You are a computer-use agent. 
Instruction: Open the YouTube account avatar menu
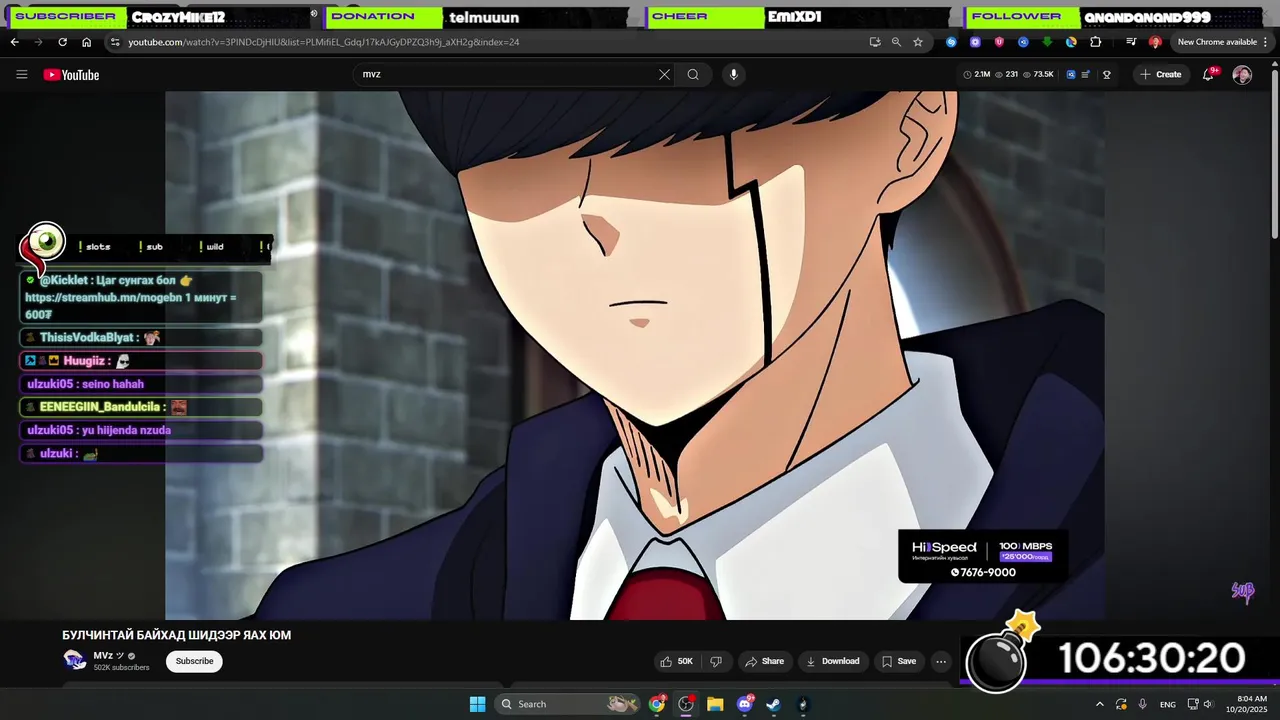1242,75
